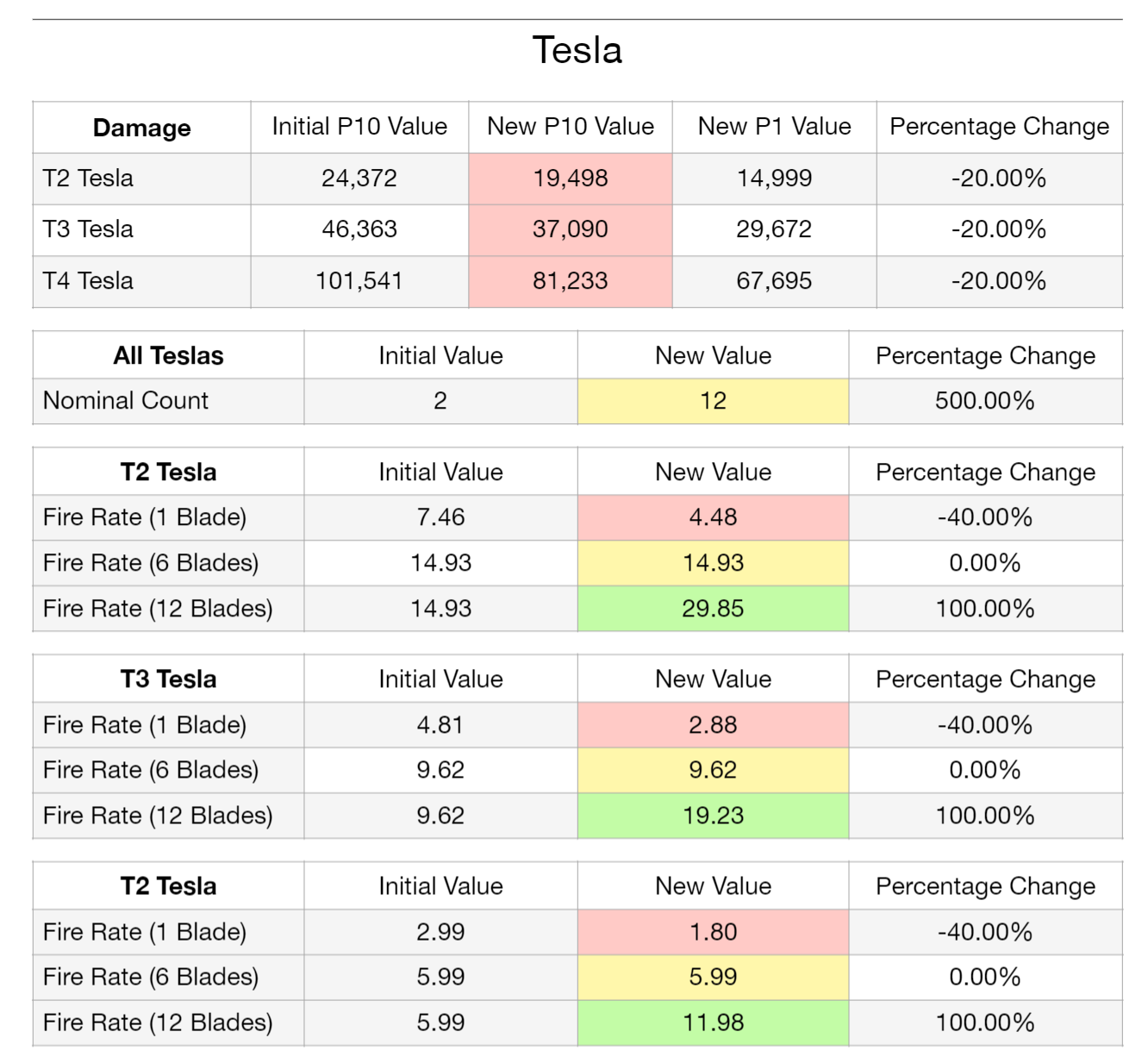Click the T3 Tesla fire rate table header
This screenshot has height=1063, width=1148.
pos(169,679)
